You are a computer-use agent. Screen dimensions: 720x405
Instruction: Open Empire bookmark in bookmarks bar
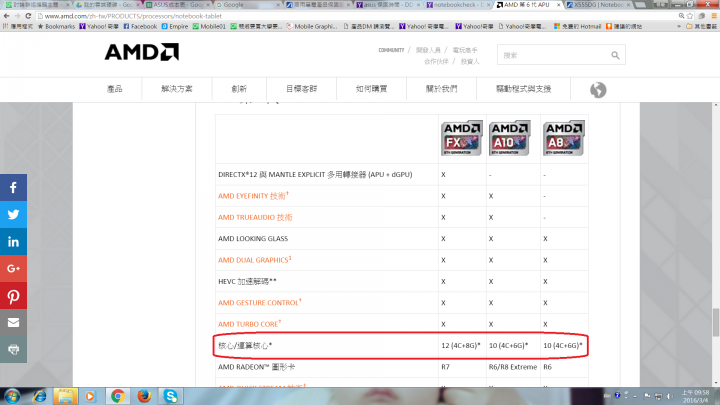tap(175, 27)
